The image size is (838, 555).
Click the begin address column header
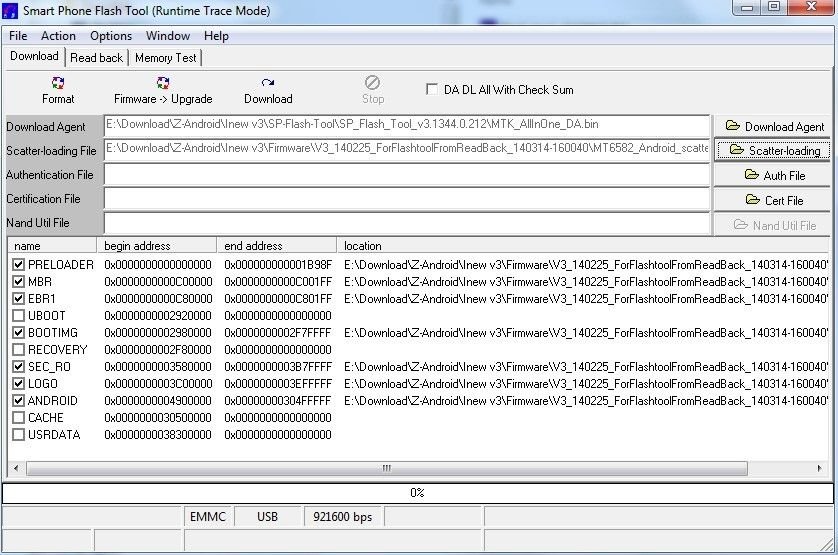[x=157, y=246]
